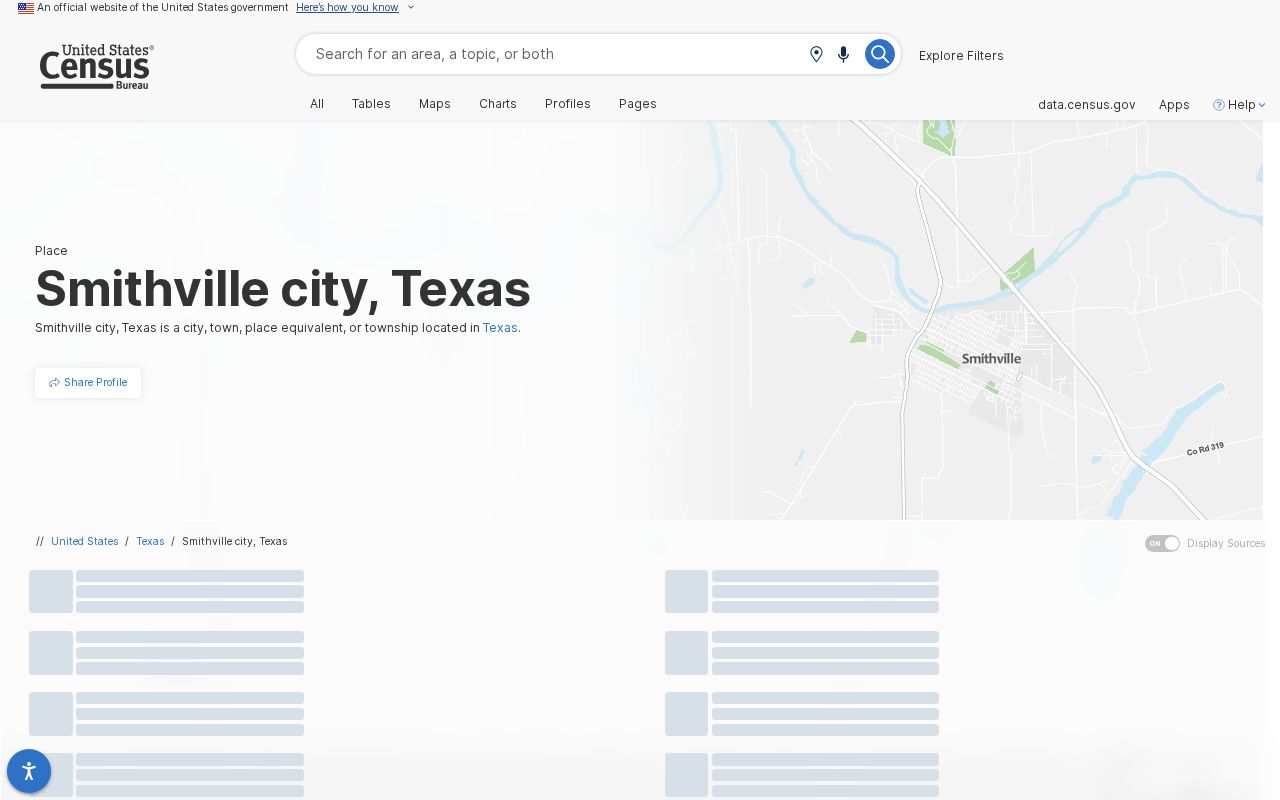Focus the area or topic search field
Screen dimensions: 1280x800
pos(555,54)
